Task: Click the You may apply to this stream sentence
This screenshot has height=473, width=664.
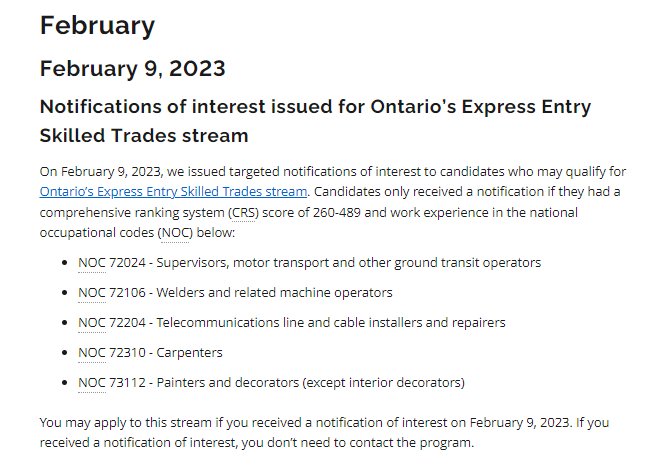Action: tap(324, 432)
